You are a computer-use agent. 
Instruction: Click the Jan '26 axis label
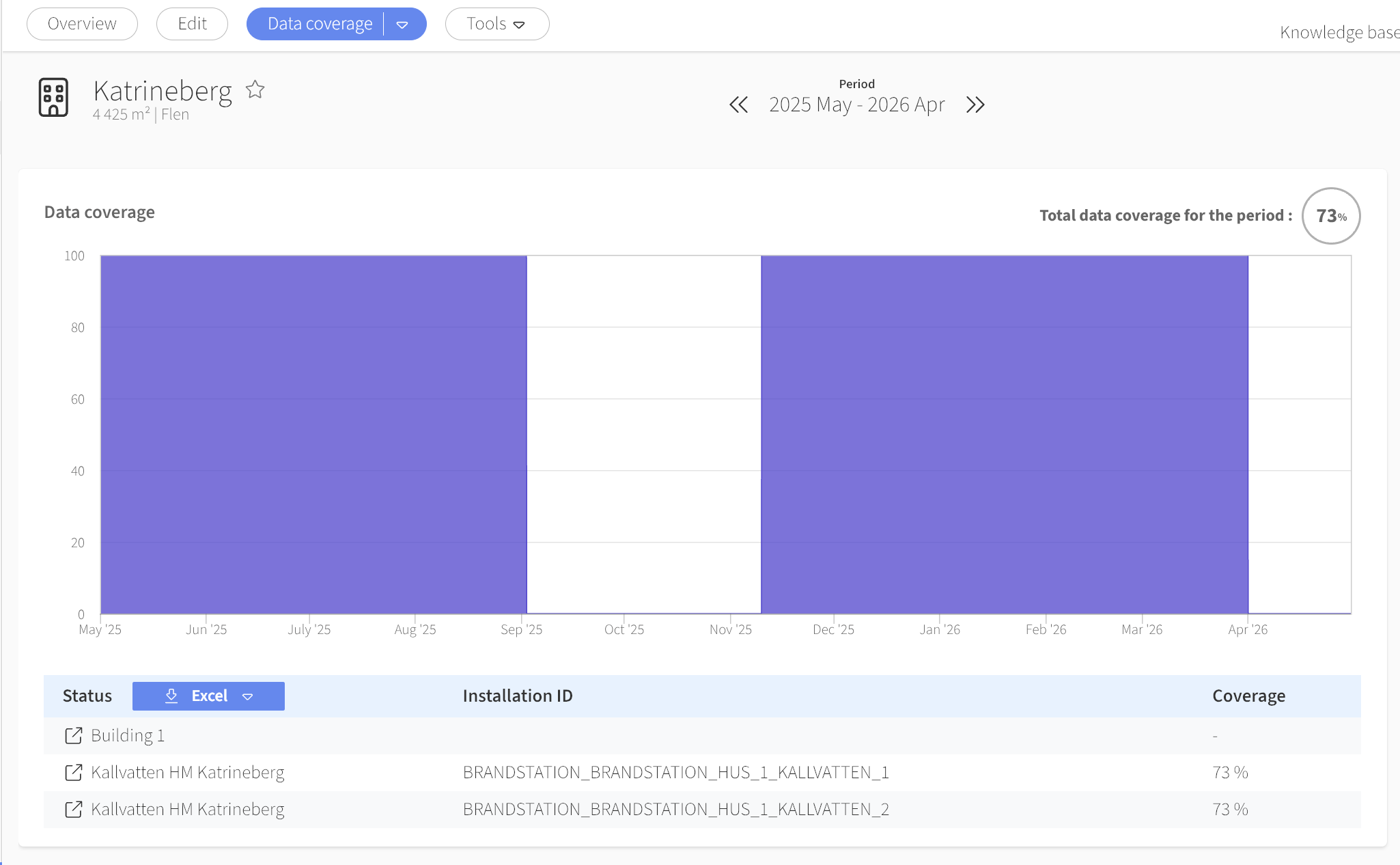click(x=940, y=629)
